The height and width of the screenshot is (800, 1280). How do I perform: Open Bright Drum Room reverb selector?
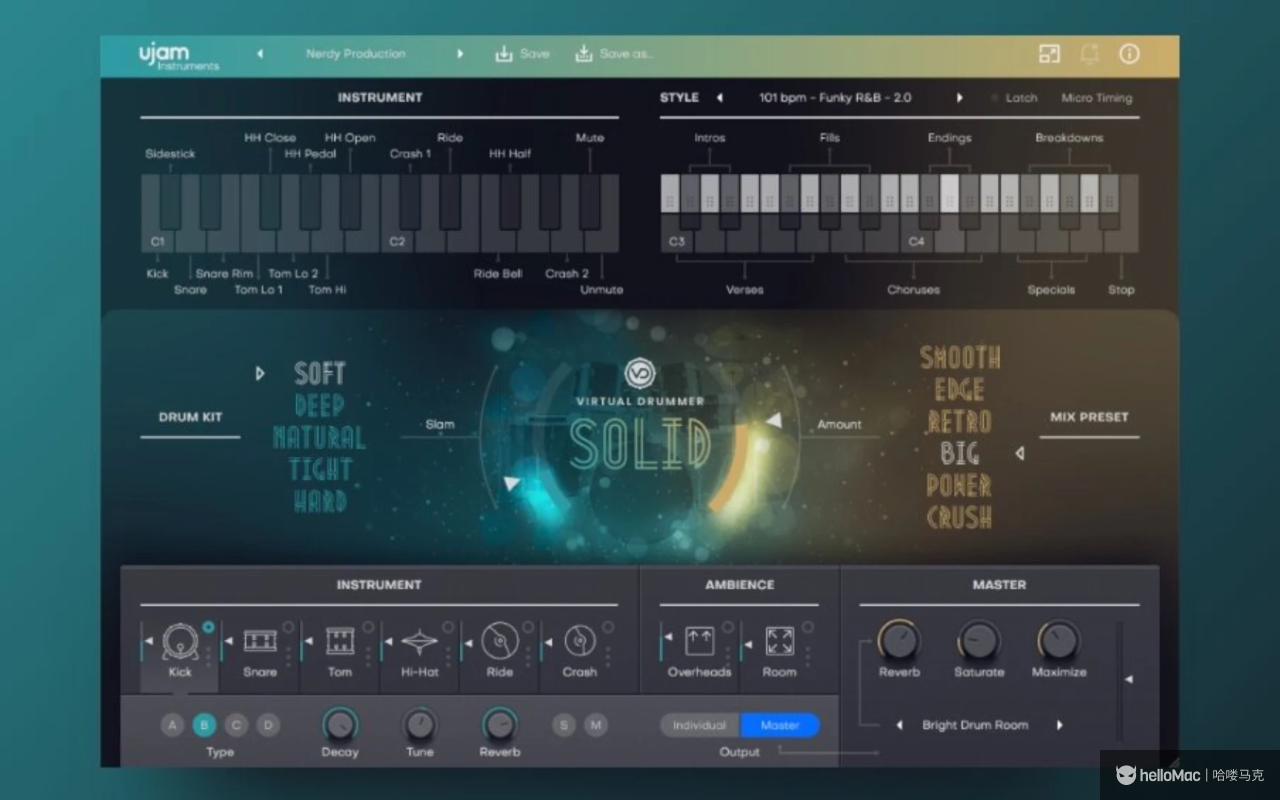[975, 725]
